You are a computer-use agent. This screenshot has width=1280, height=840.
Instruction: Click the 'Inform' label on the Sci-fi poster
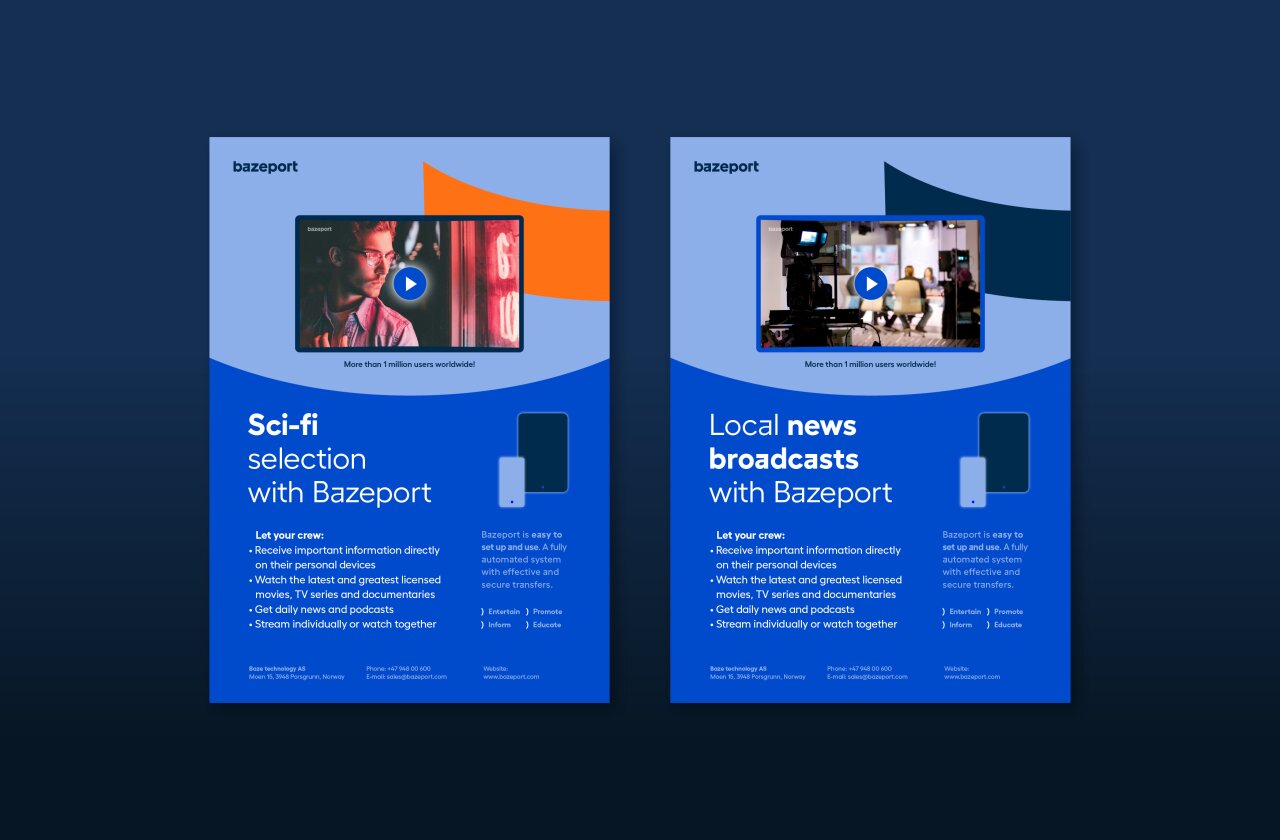point(499,625)
